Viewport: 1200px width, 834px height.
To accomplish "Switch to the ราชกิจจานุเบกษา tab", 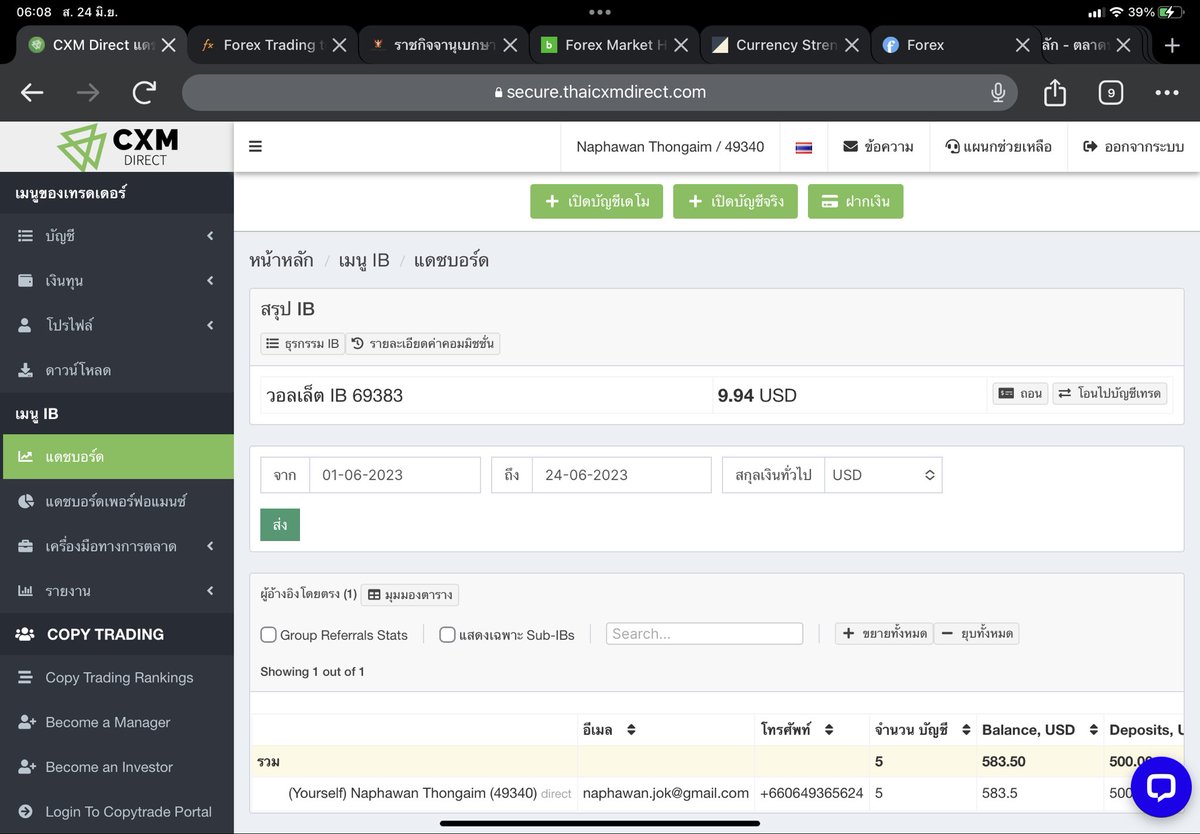I will tap(444, 45).
